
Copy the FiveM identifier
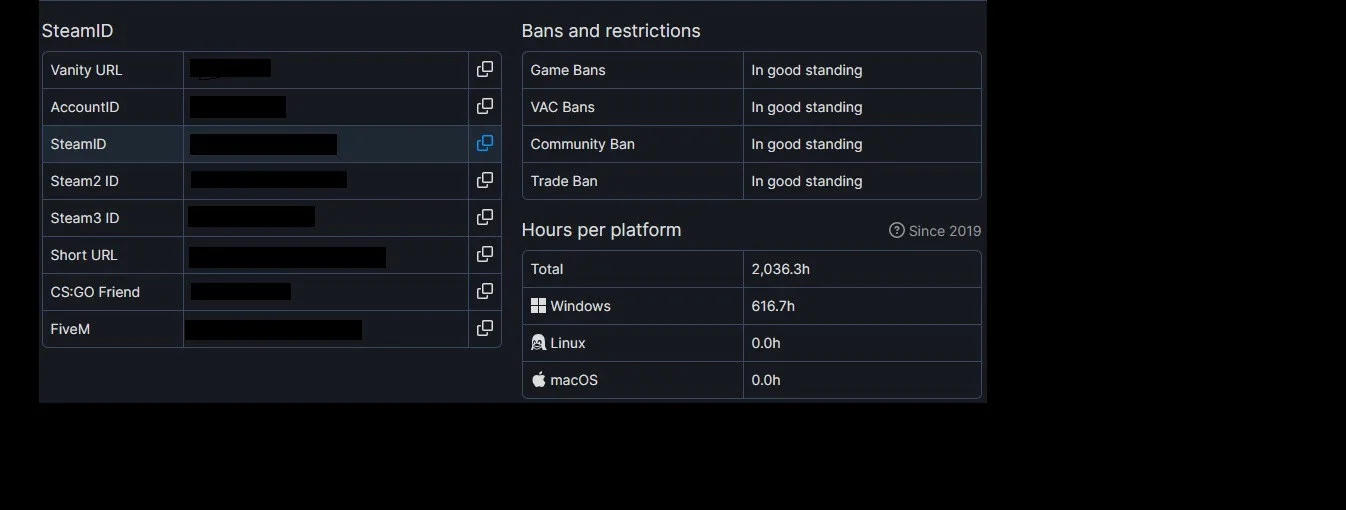pos(485,329)
